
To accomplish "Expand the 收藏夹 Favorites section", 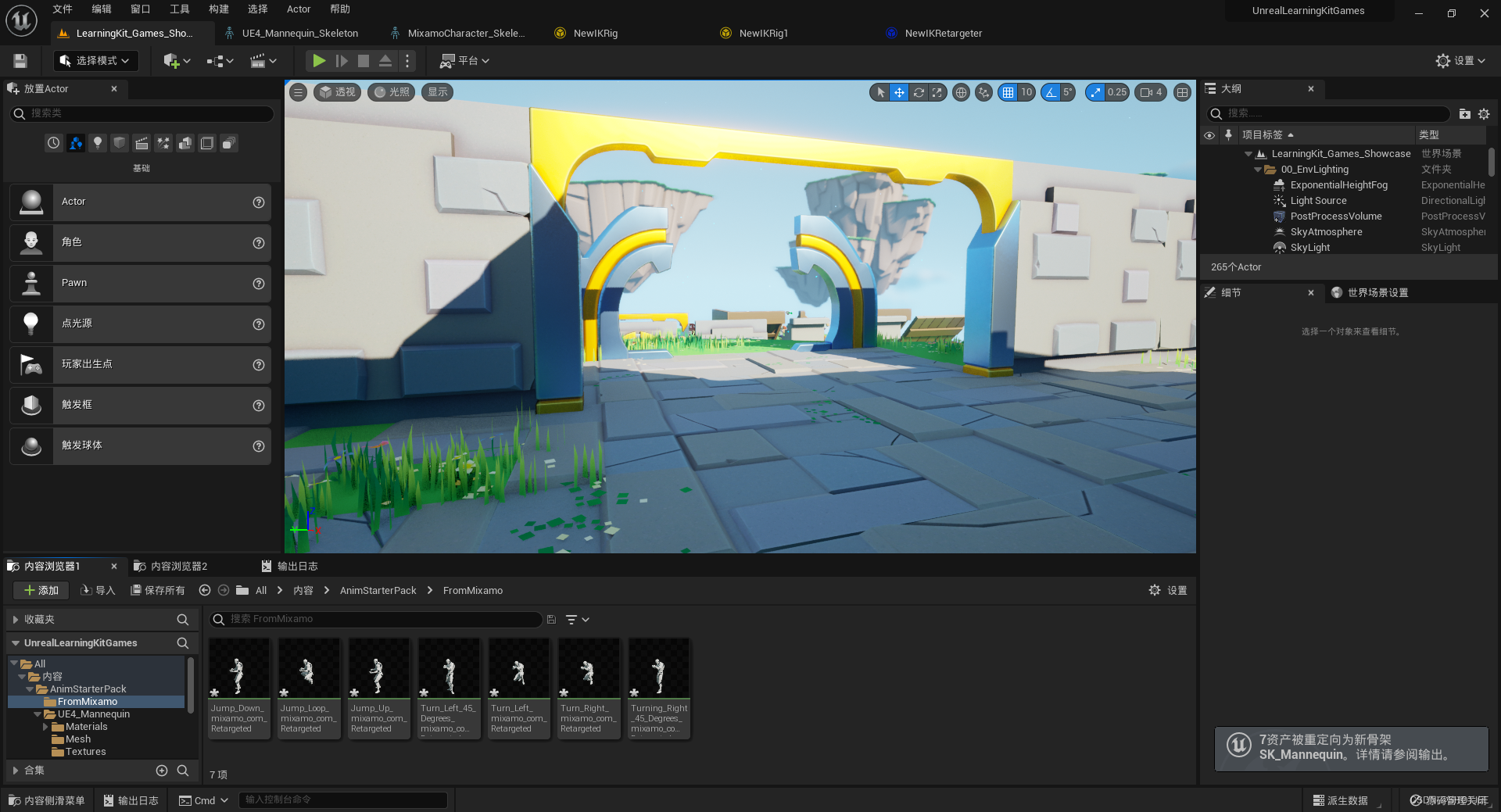I will coord(16,620).
